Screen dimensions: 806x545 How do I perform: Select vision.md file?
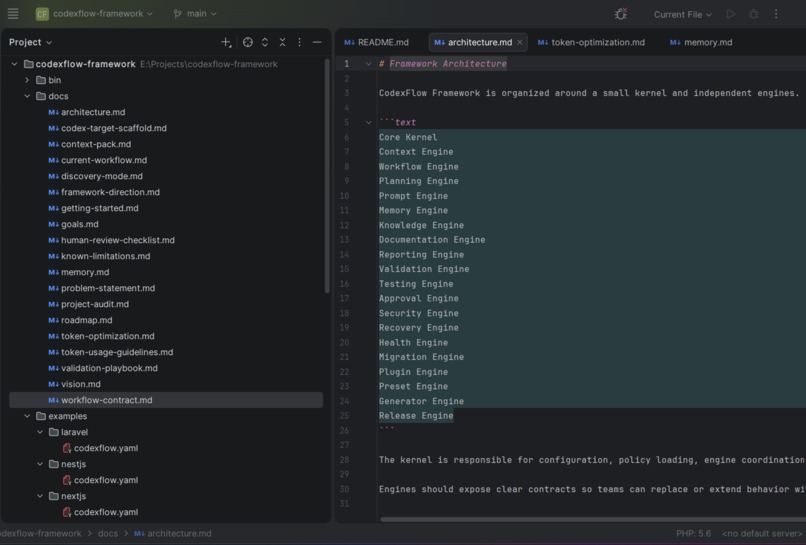(x=75, y=384)
